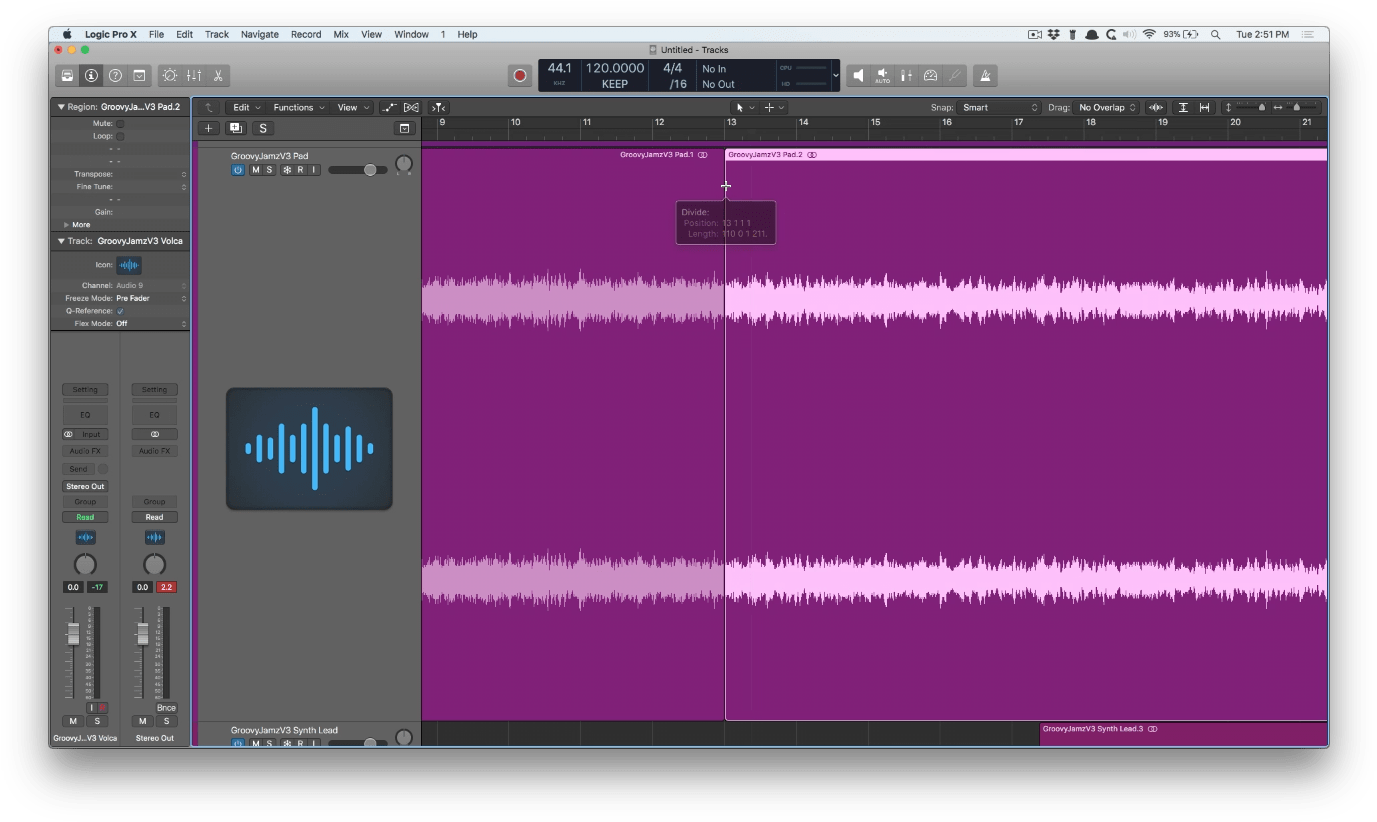
Task: Mute the Stereo Out channel strip
Action: [142, 721]
